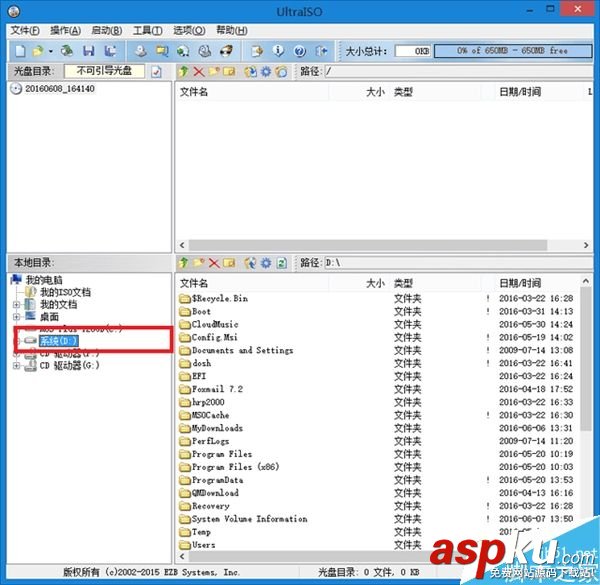Open the 帮助(H) menu
600x585 pixels.
coord(232,30)
